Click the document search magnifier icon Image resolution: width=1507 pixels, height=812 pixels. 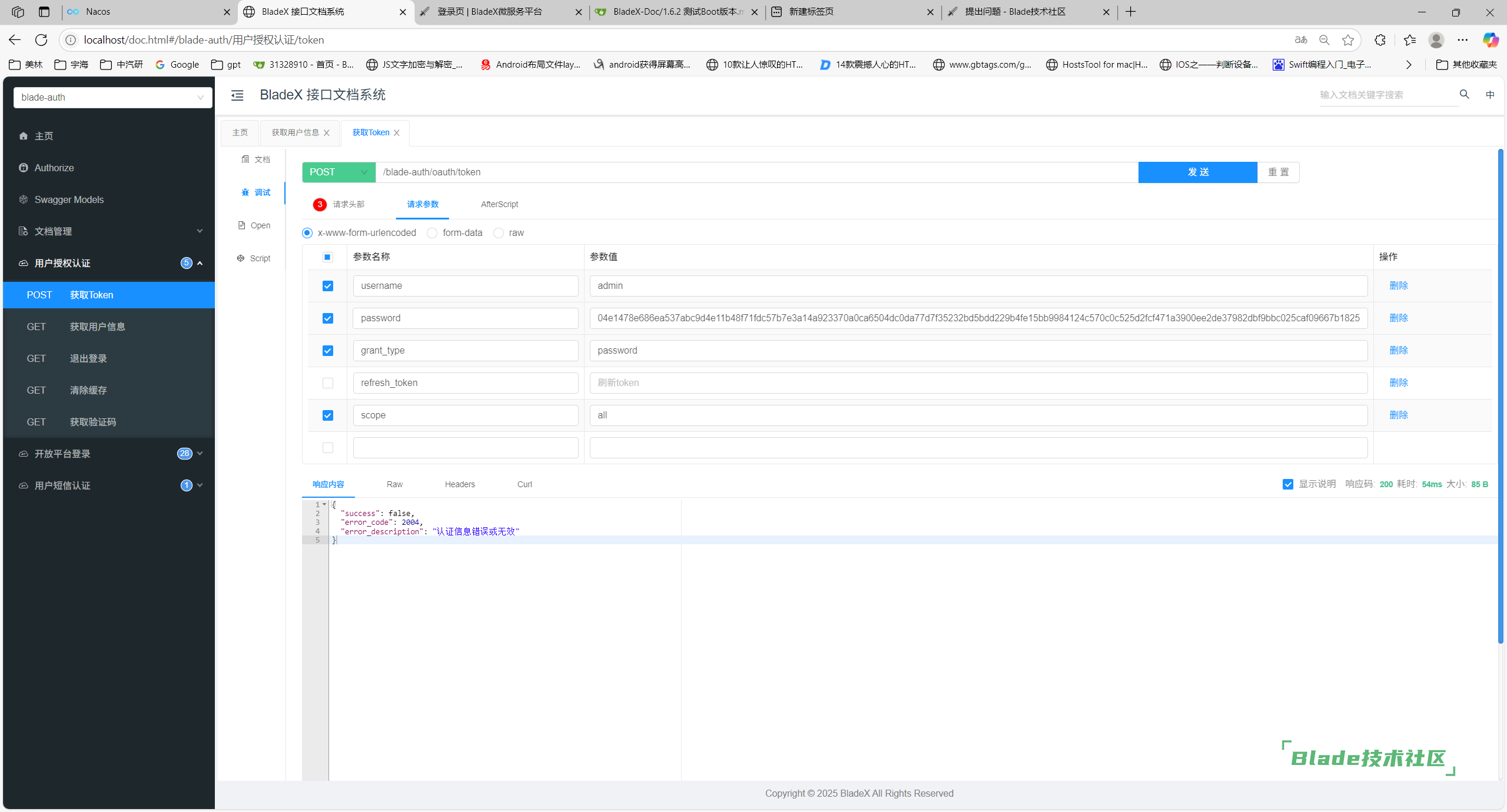(1465, 94)
